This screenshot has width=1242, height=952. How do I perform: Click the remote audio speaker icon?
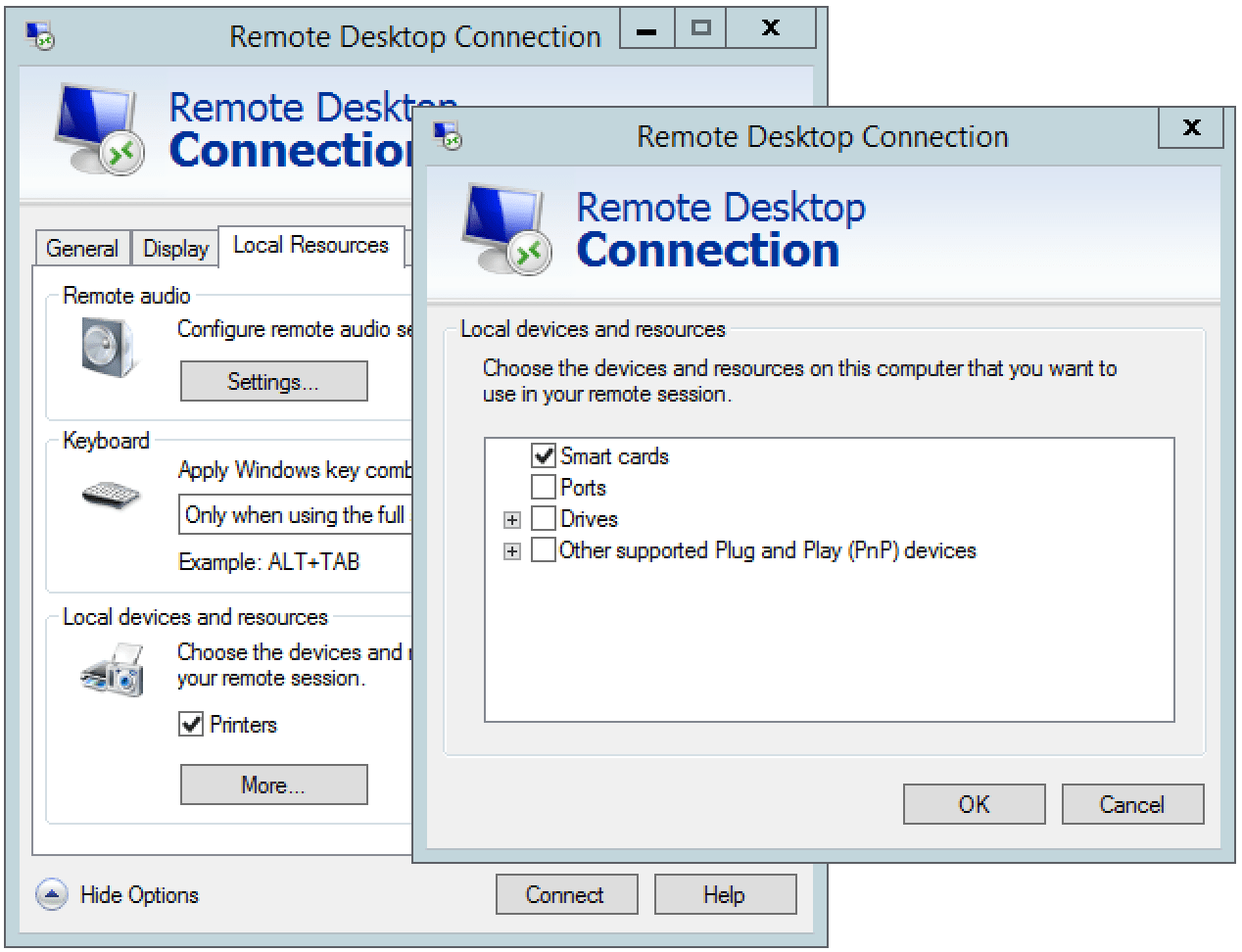(x=108, y=350)
